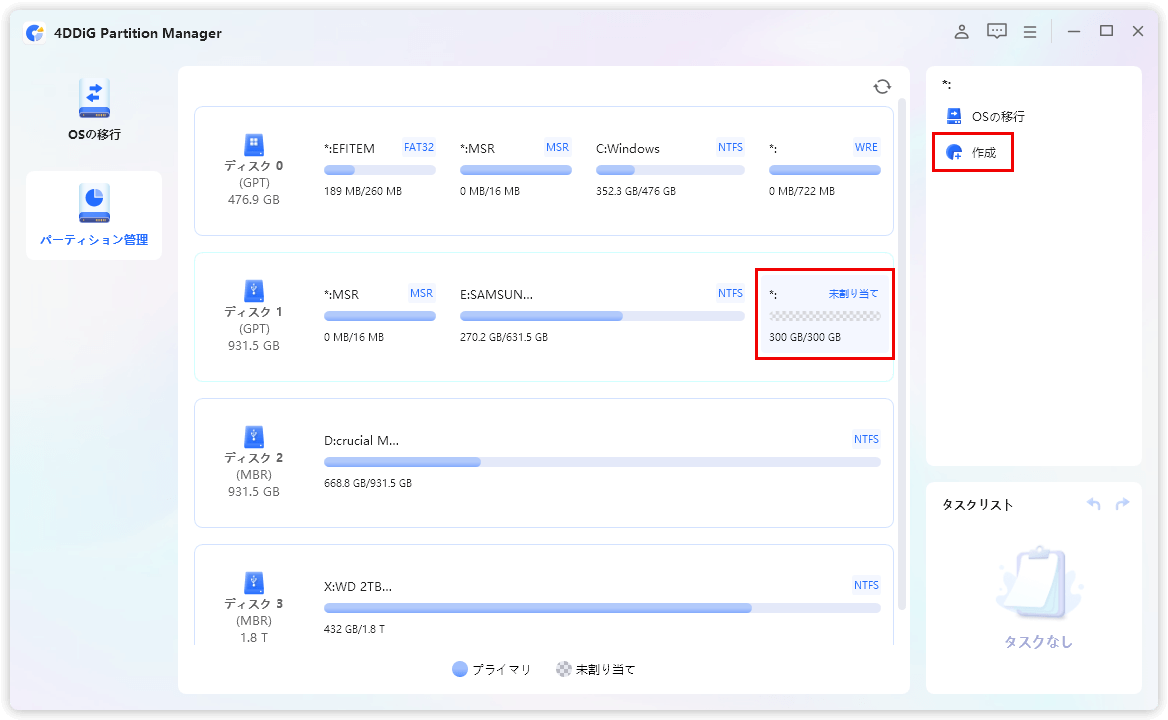Close the 4DDiG Partition Manager window
1168x720 pixels.
click(x=1137, y=31)
